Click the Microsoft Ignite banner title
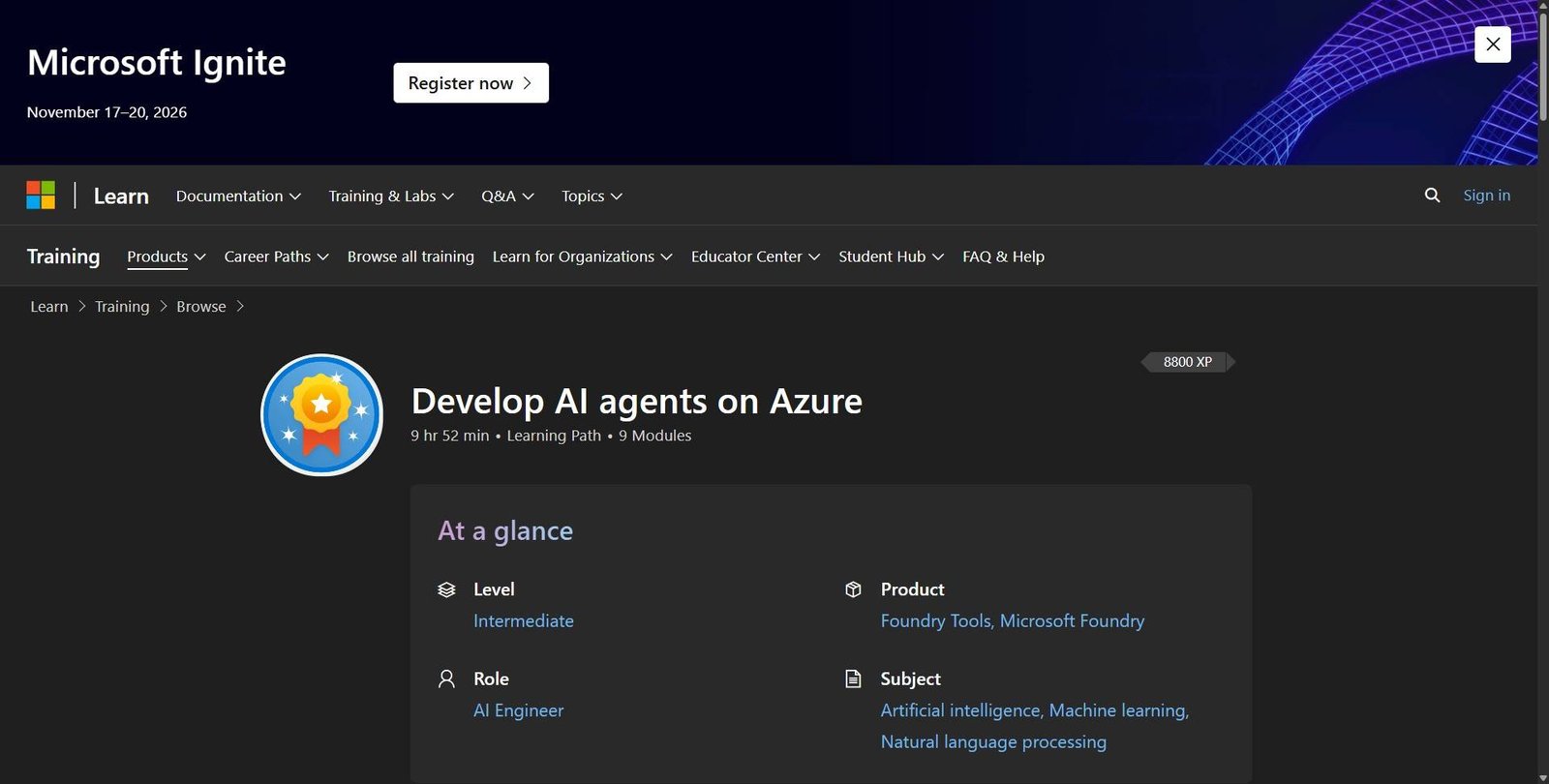 (157, 63)
